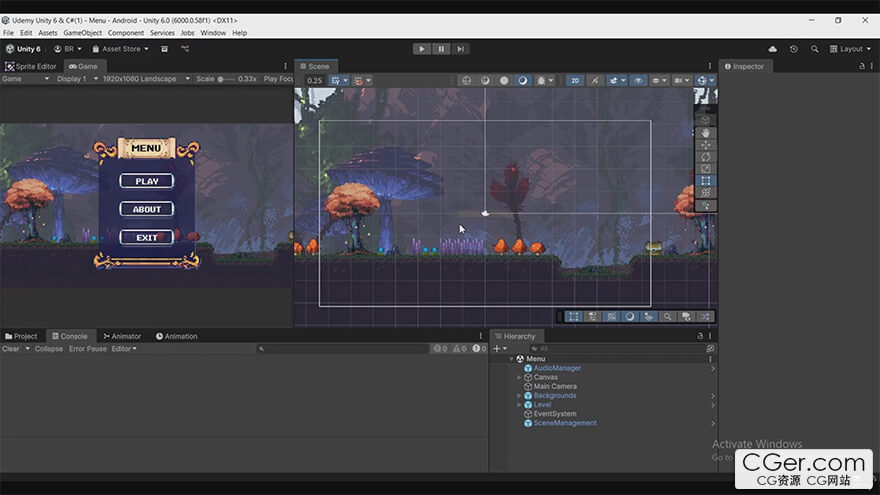Toggle warning count in Console
This screenshot has width=880, height=495.
(x=460, y=349)
